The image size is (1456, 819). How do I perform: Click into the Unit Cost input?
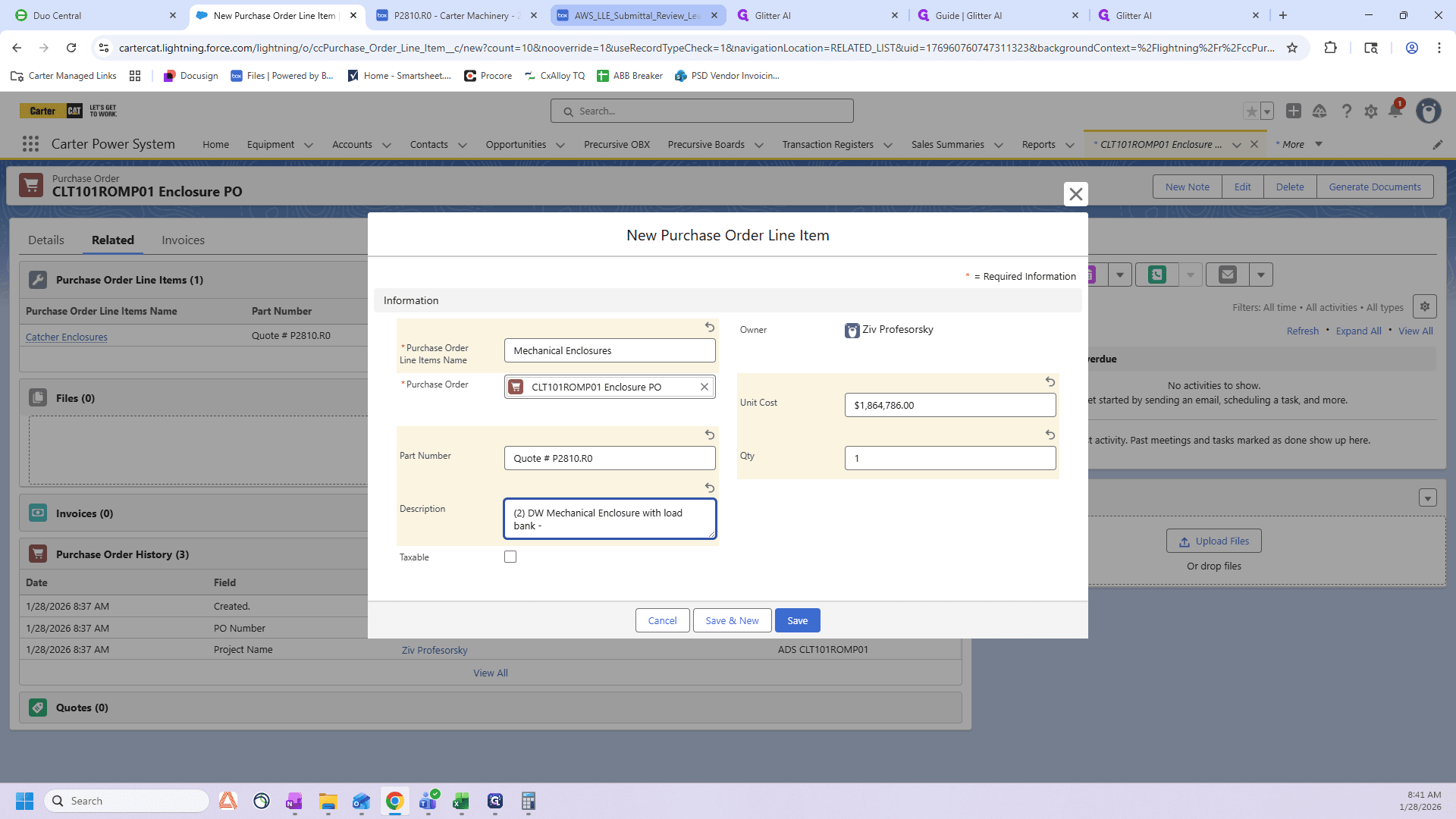click(950, 405)
